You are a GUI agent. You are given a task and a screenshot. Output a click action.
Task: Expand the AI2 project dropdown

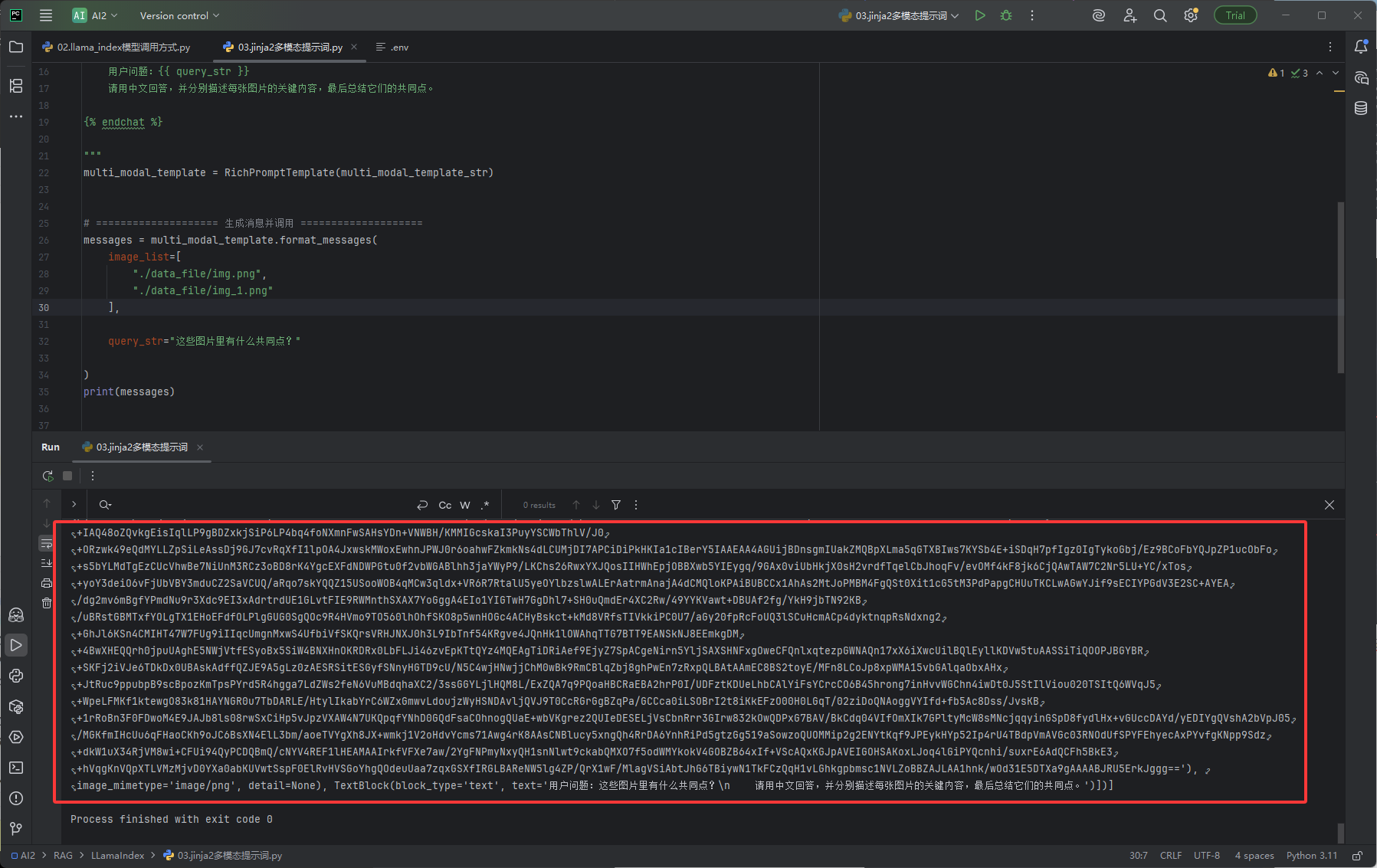[x=95, y=15]
